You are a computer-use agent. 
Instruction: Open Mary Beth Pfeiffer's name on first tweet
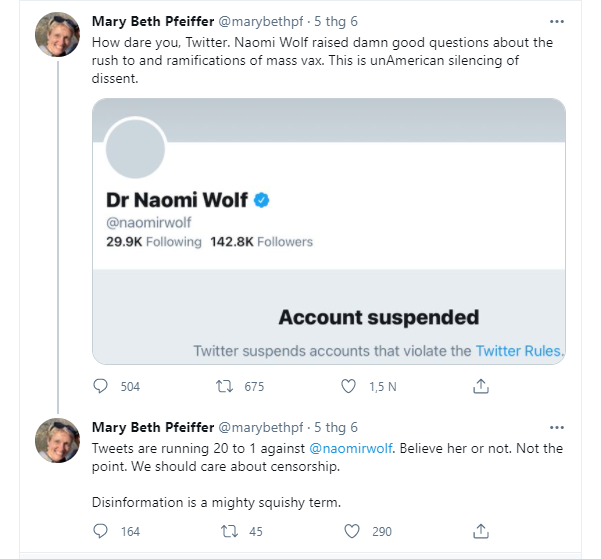click(150, 21)
